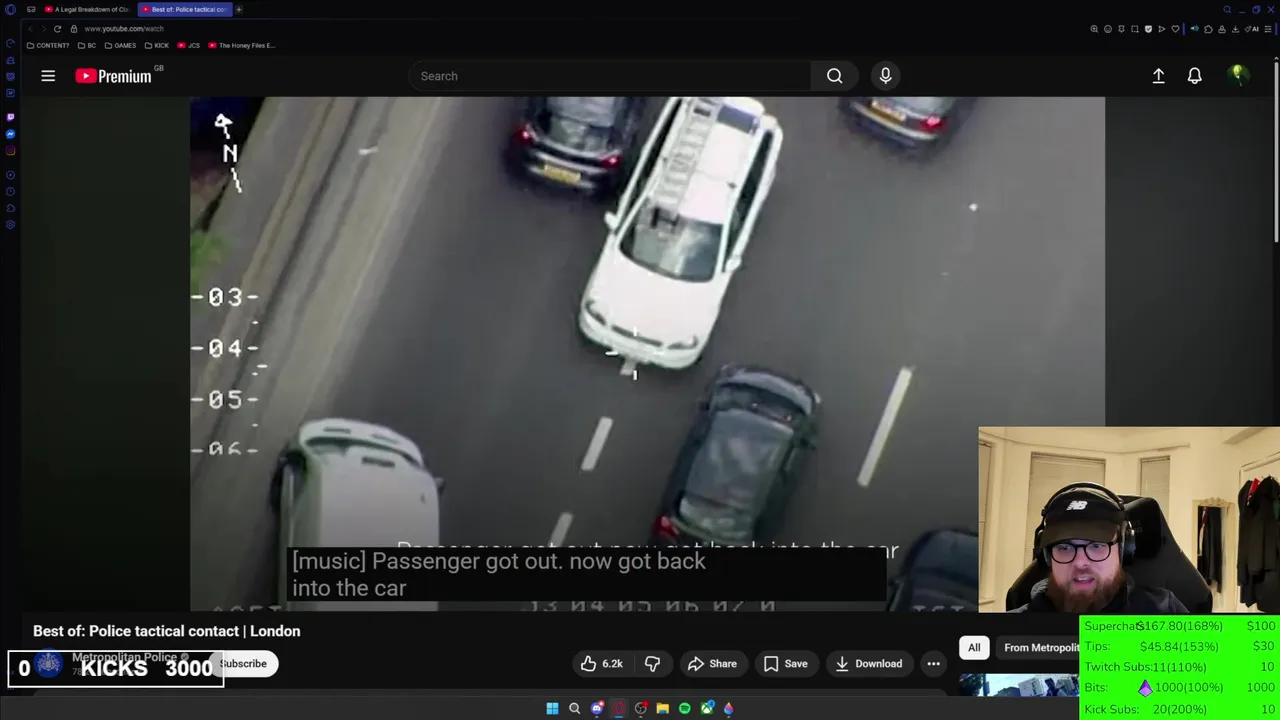Open Discord from the taskbar

tap(597, 708)
